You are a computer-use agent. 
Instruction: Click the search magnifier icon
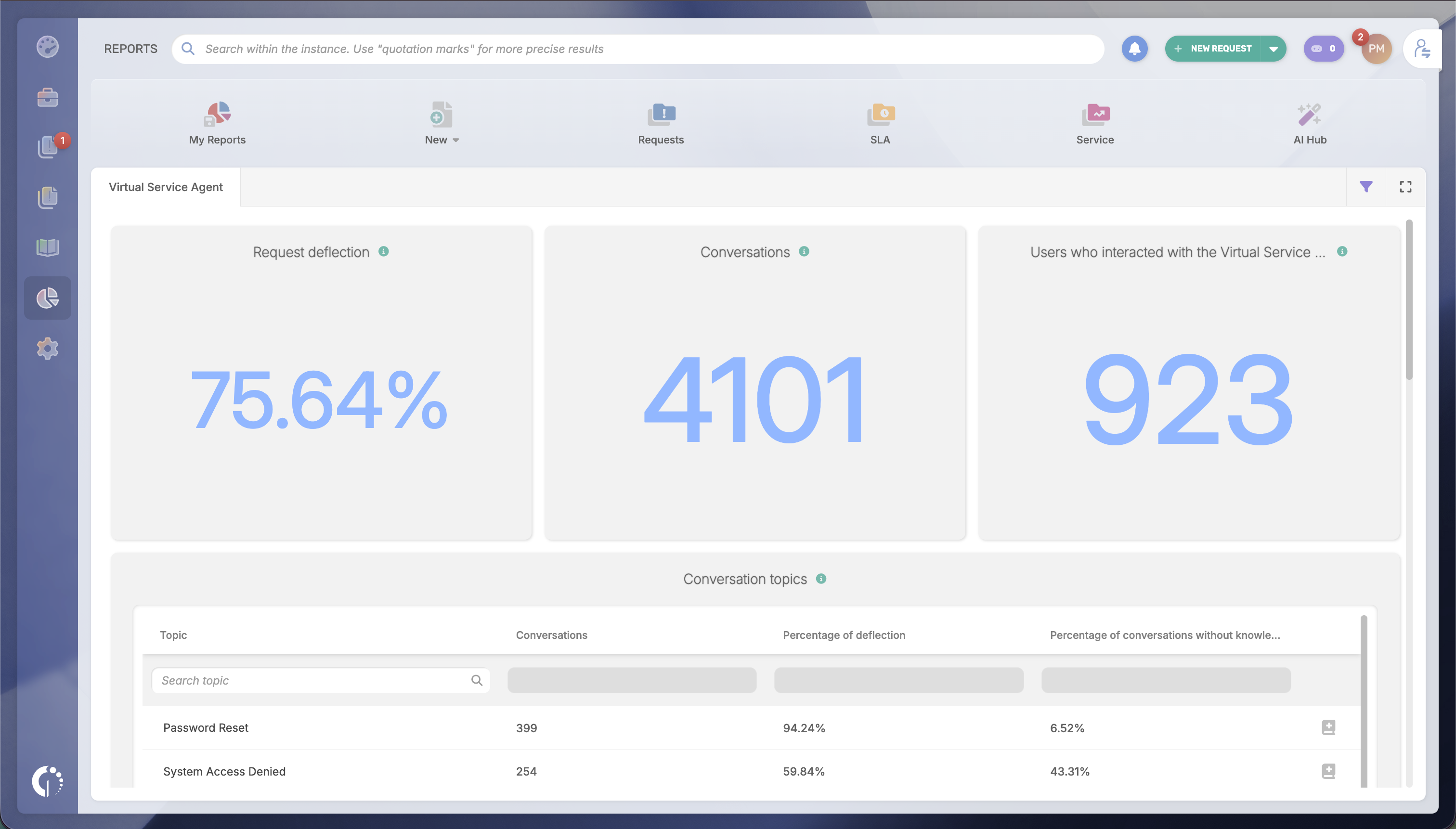(188, 49)
